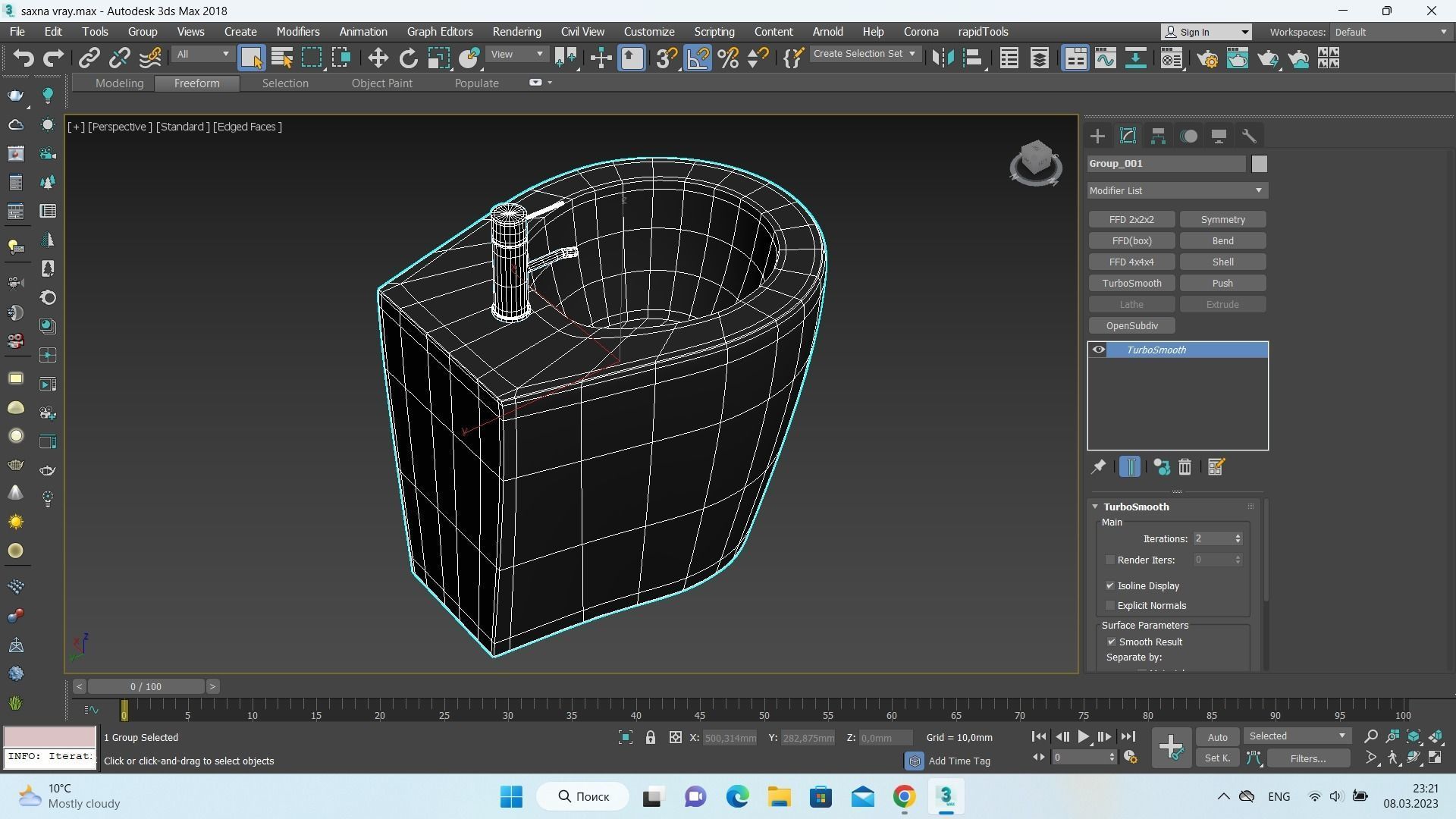The image size is (1456, 819).
Task: Open the Selected key filter dropdown
Action: (1298, 736)
